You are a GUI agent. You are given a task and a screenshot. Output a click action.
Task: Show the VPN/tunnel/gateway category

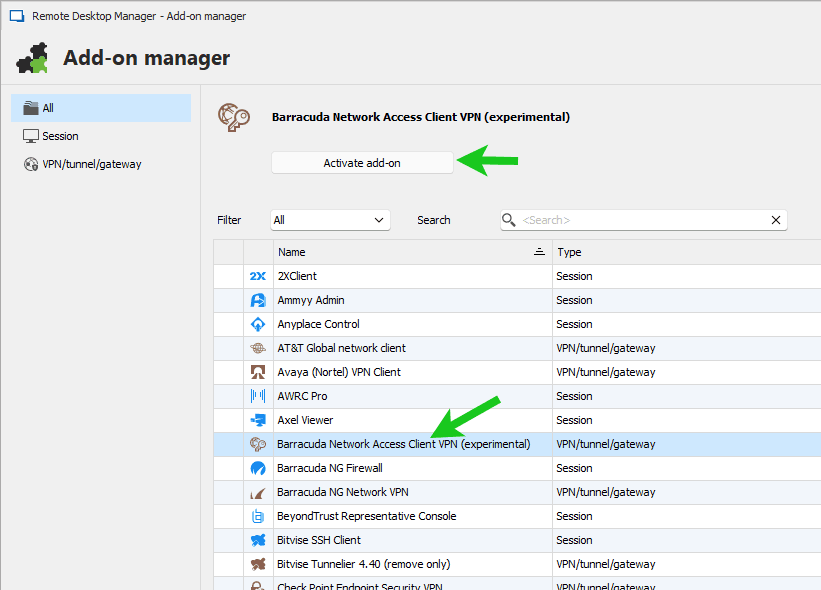point(91,164)
